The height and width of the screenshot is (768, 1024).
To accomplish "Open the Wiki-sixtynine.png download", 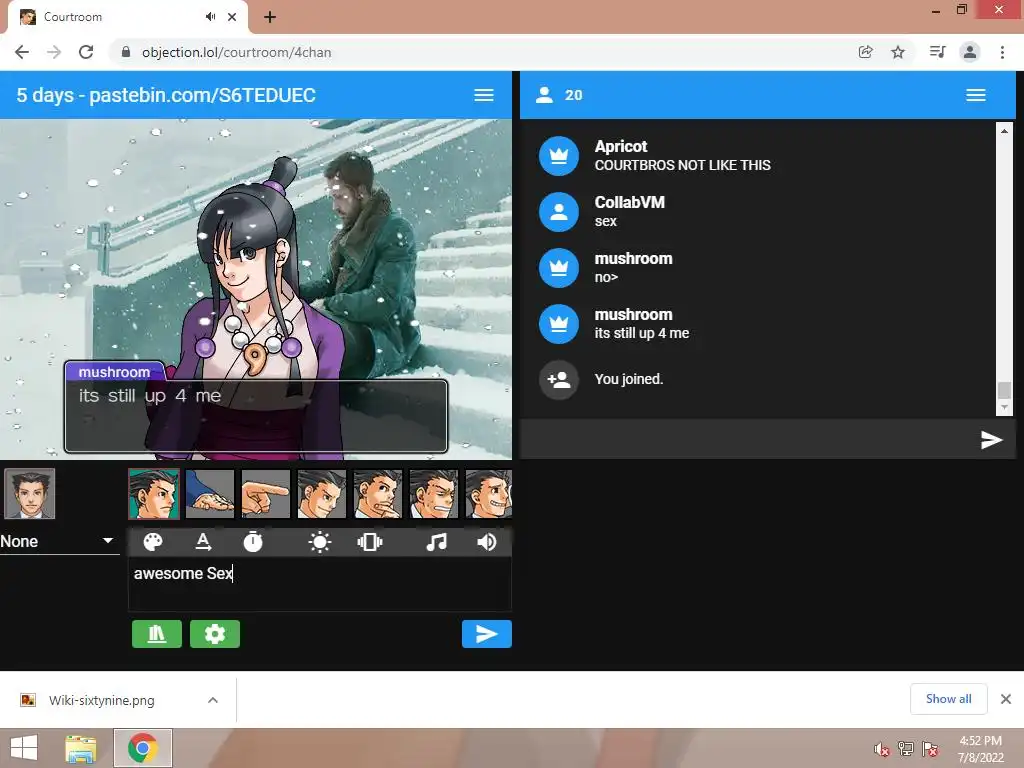I will pos(101,700).
